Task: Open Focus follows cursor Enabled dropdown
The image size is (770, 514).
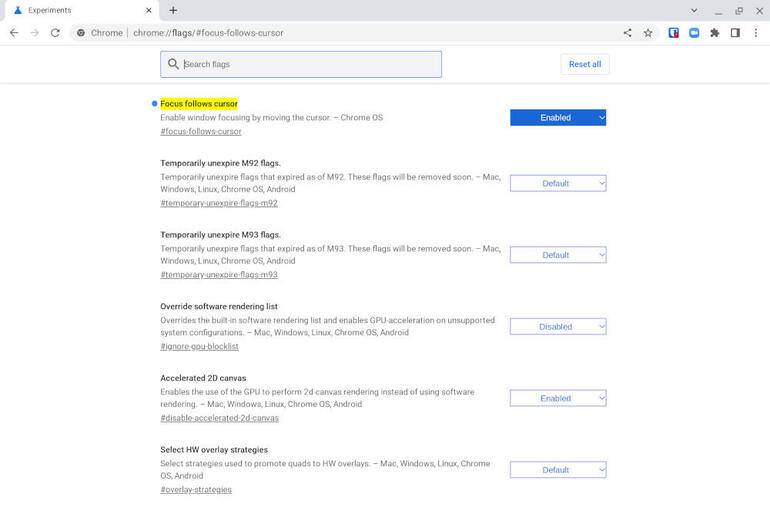Action: coord(558,117)
